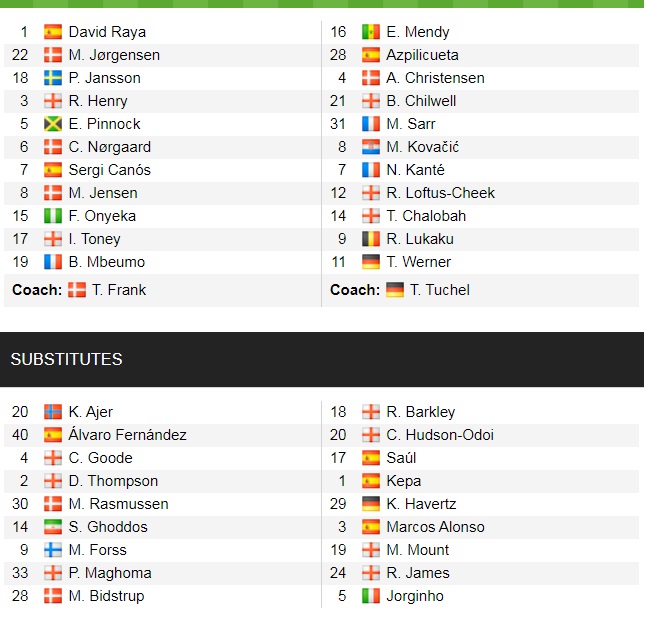This screenshot has width=645, height=617.
Task: Click on substitute Álvaro Fernández
Action: (x=127, y=435)
